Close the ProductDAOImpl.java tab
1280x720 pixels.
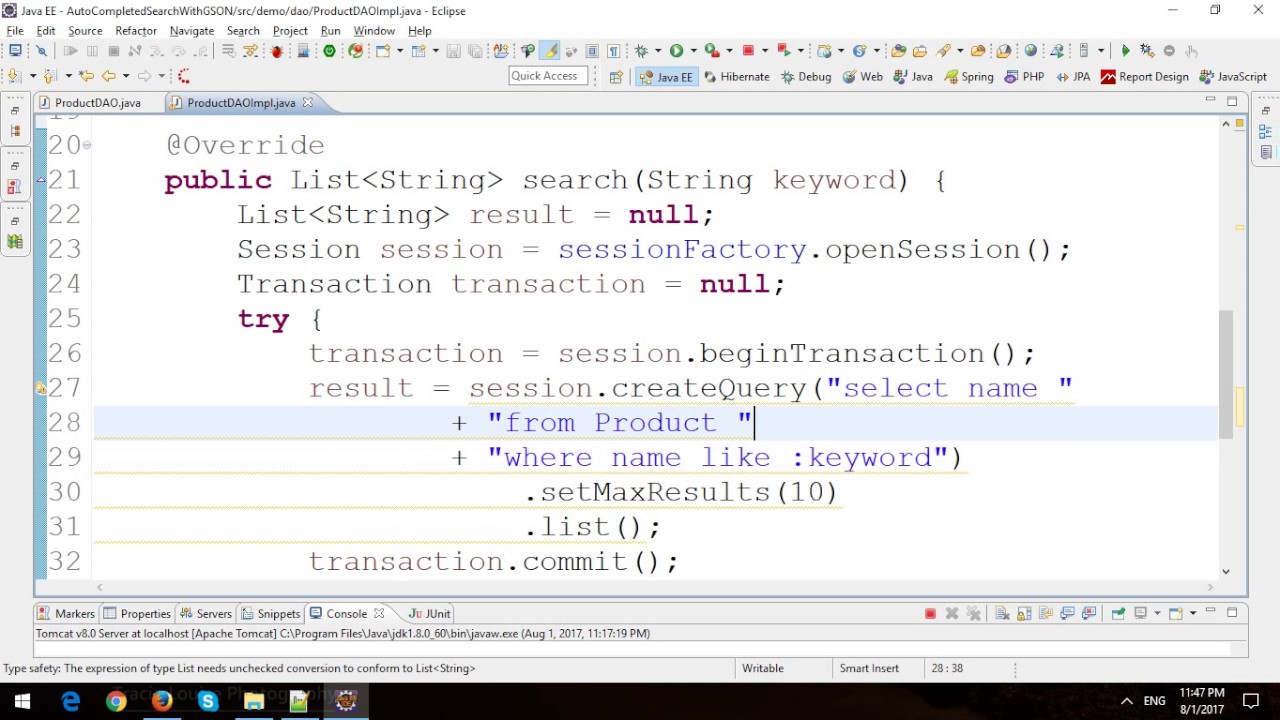(x=308, y=103)
